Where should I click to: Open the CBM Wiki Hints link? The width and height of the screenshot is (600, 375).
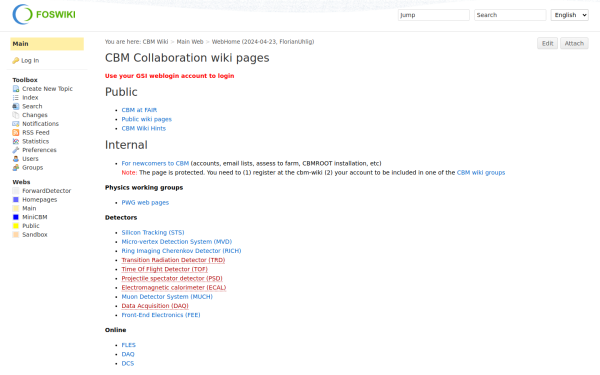coord(143,129)
